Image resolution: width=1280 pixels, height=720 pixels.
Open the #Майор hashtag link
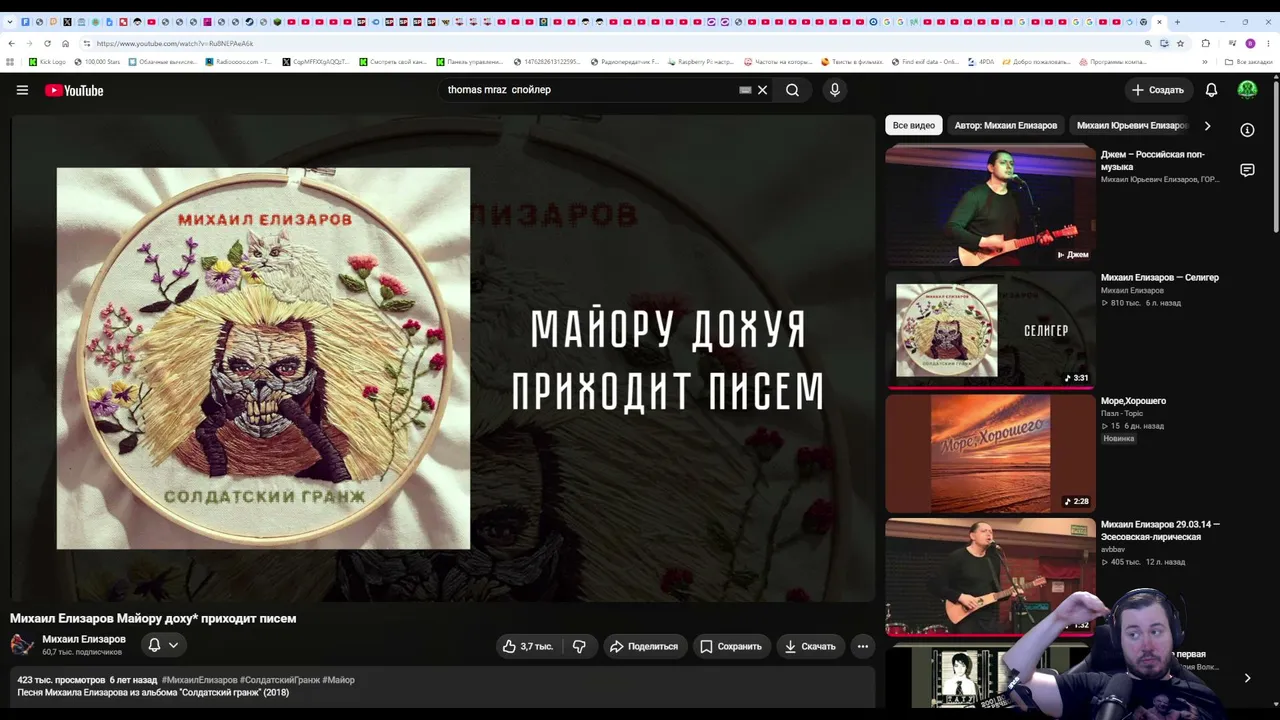point(339,680)
